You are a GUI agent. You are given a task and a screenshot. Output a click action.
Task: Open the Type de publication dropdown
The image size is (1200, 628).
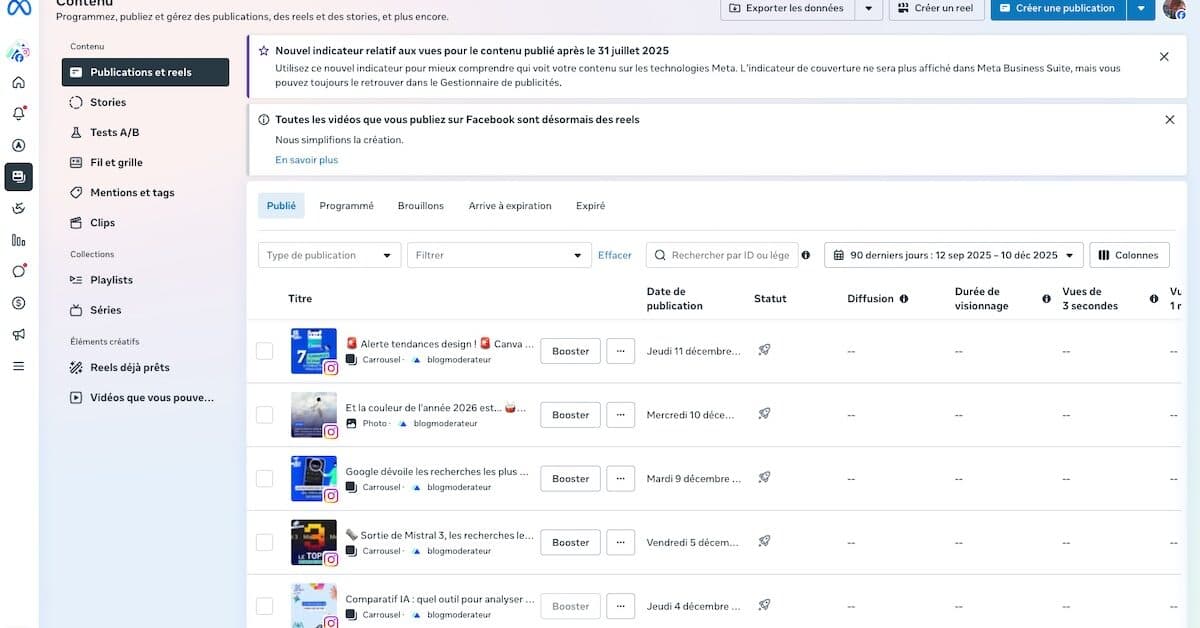pyautogui.click(x=329, y=255)
